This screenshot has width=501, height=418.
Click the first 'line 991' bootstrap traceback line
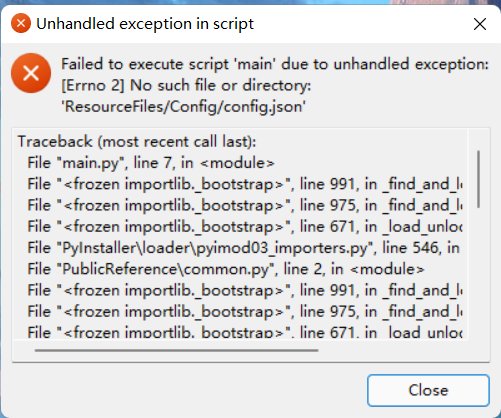point(245,184)
